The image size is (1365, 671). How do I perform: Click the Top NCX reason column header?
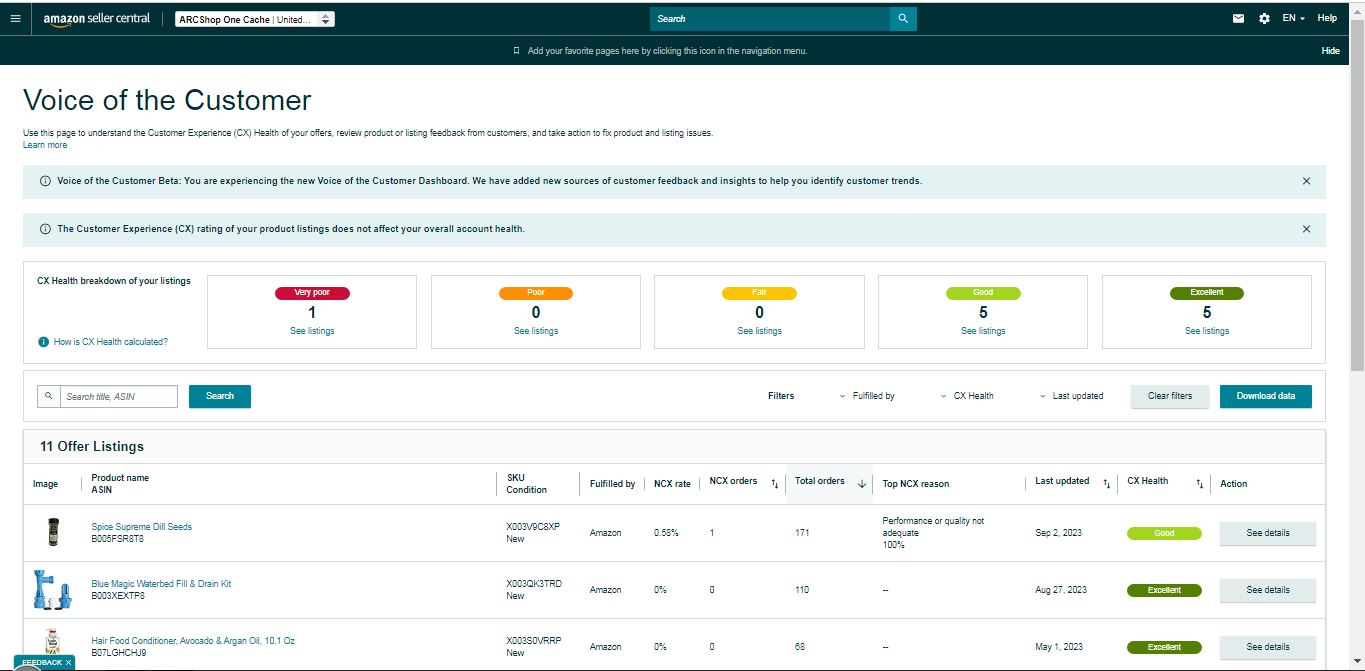pyautogui.click(x=916, y=484)
